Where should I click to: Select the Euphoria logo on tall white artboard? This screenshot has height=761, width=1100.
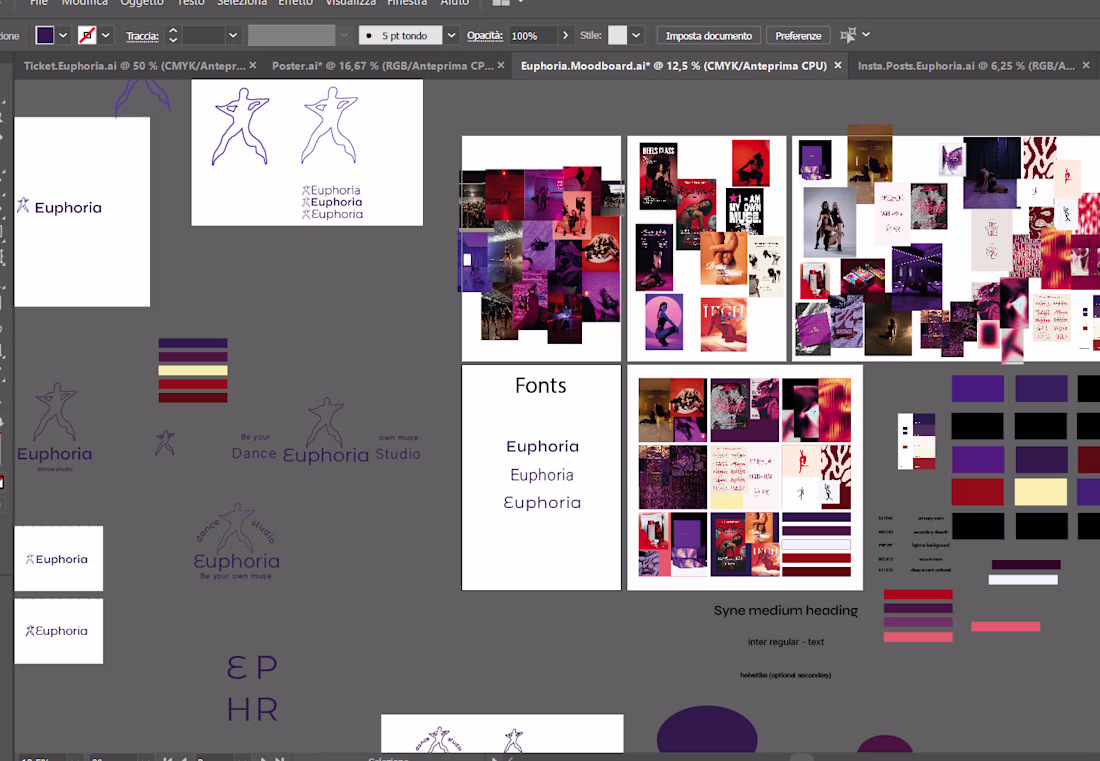(60, 207)
